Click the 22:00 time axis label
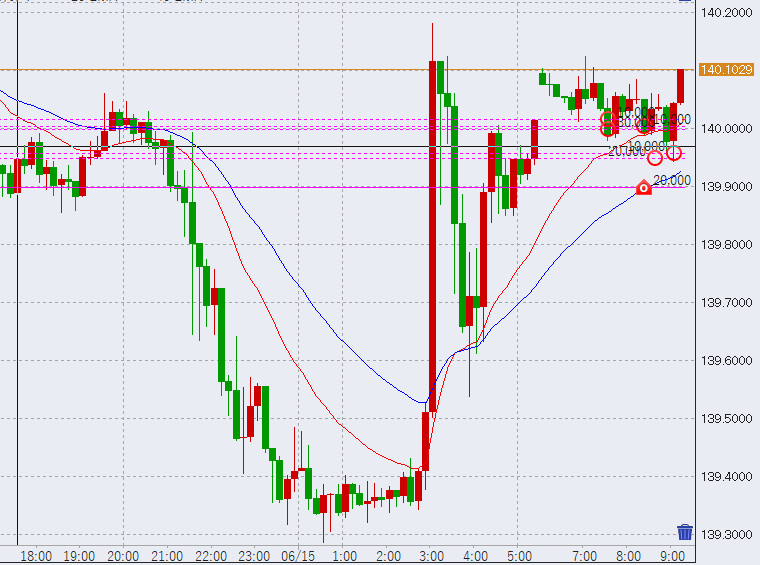Image resolution: width=760 pixels, height=565 pixels. pos(210,555)
